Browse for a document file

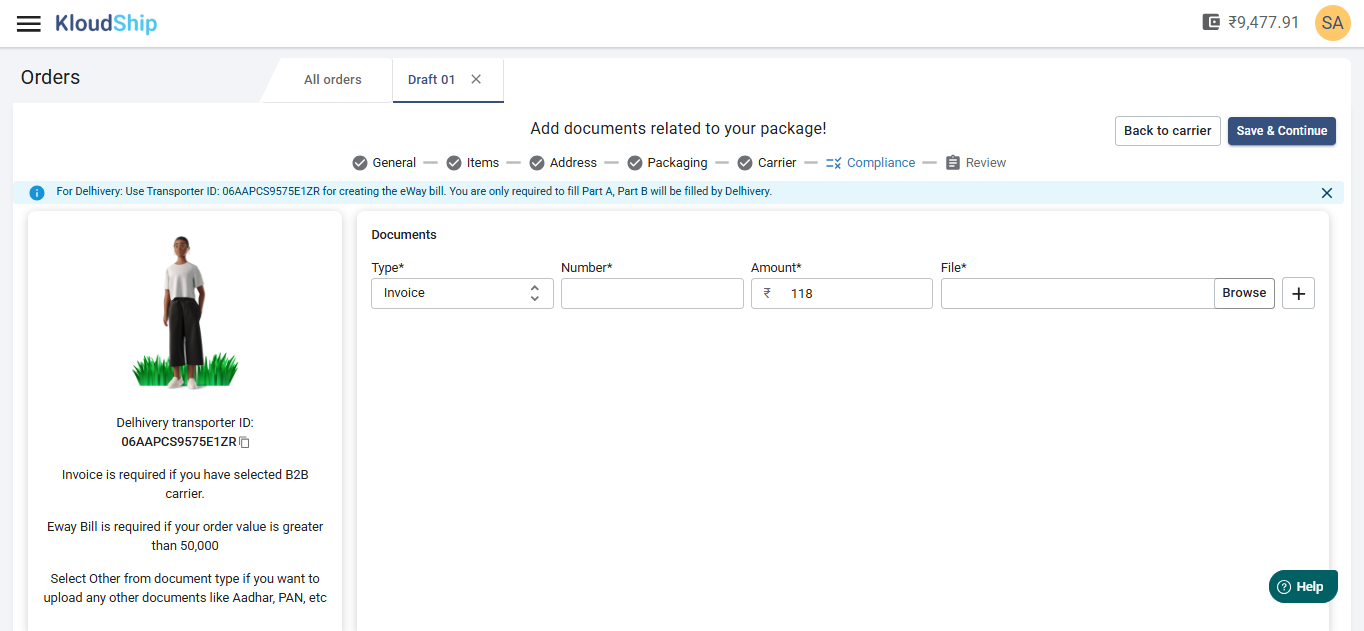1244,293
